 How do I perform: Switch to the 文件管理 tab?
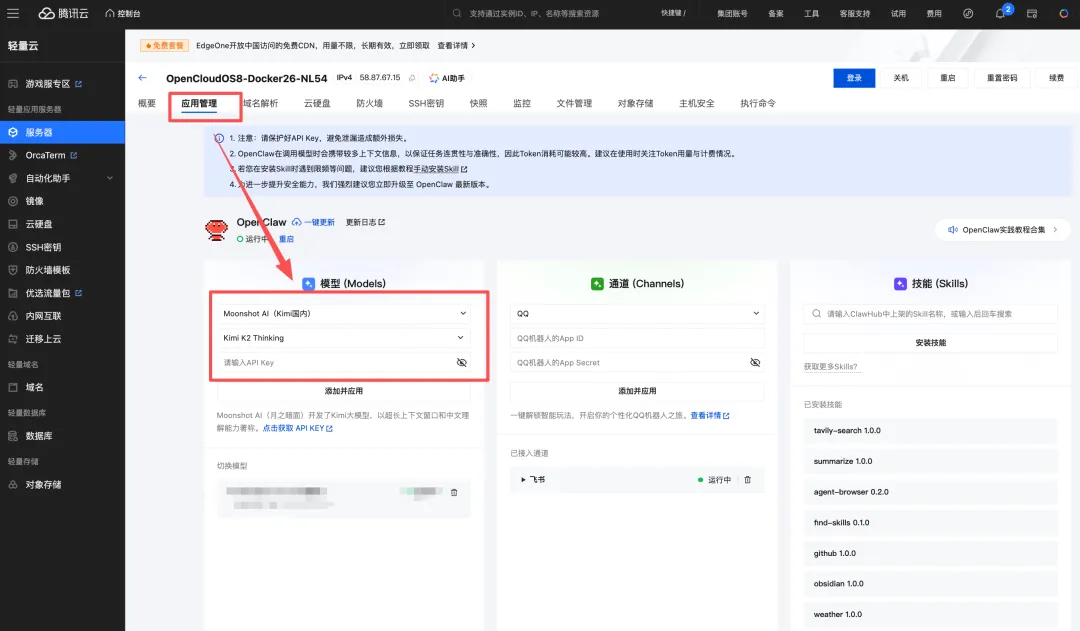(574, 103)
